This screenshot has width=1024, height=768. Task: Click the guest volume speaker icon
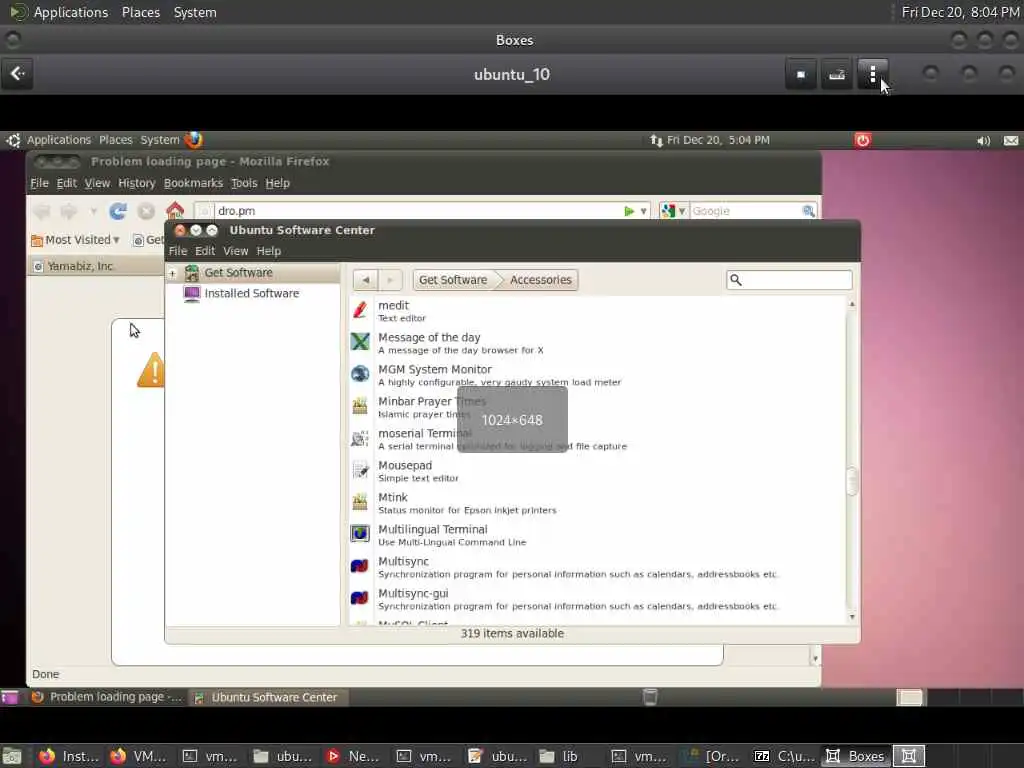(x=983, y=140)
